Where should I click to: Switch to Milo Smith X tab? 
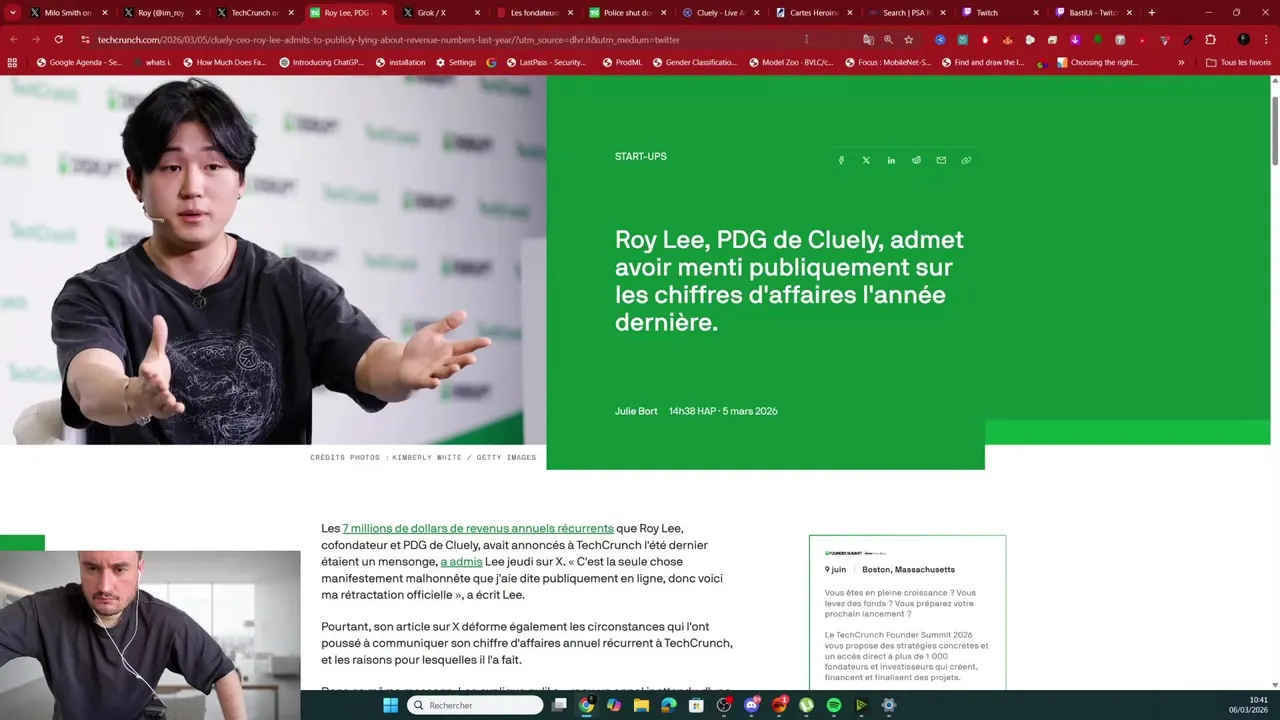pyautogui.click(x=68, y=13)
